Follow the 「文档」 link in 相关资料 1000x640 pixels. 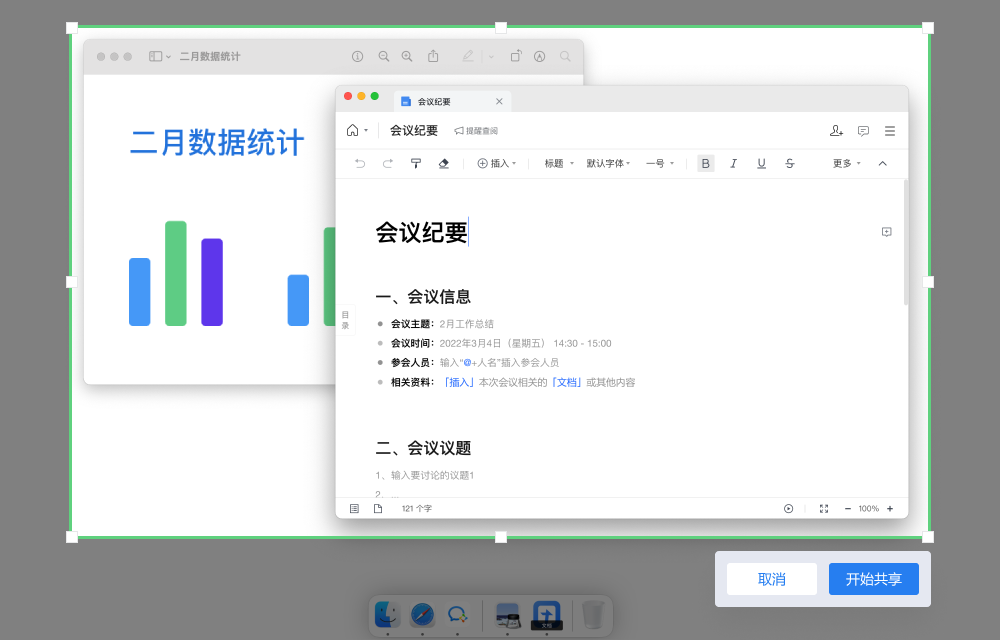coord(566,382)
